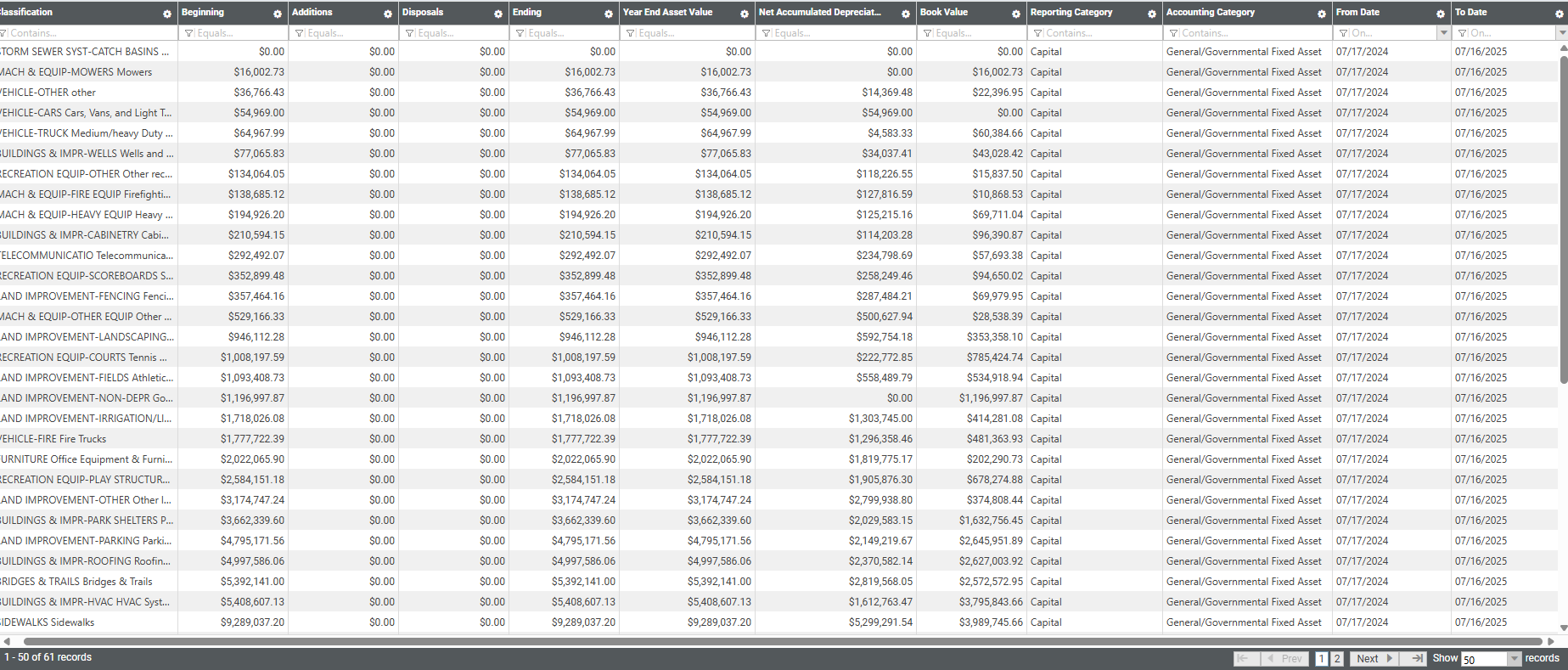Click the Ending filter funnel icon
The image size is (1568, 670).
[x=520, y=33]
